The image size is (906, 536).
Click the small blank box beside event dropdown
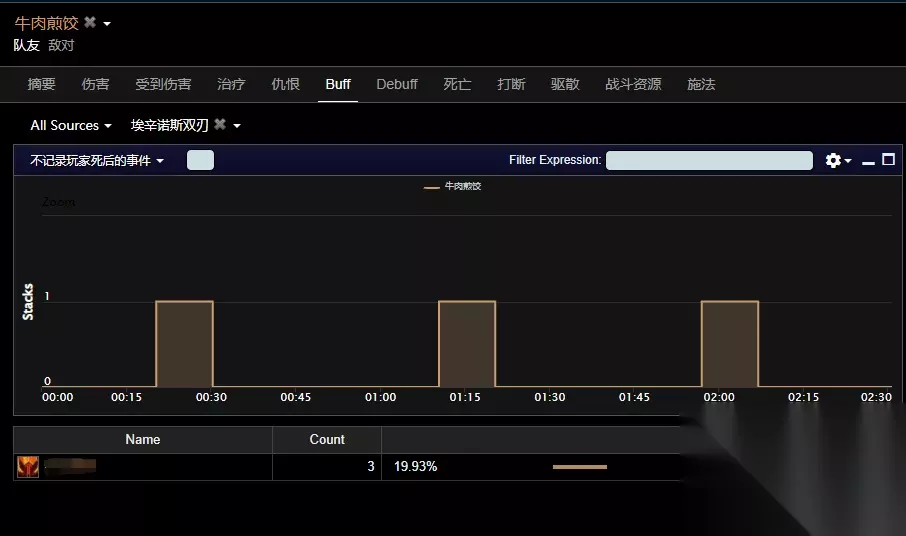200,160
